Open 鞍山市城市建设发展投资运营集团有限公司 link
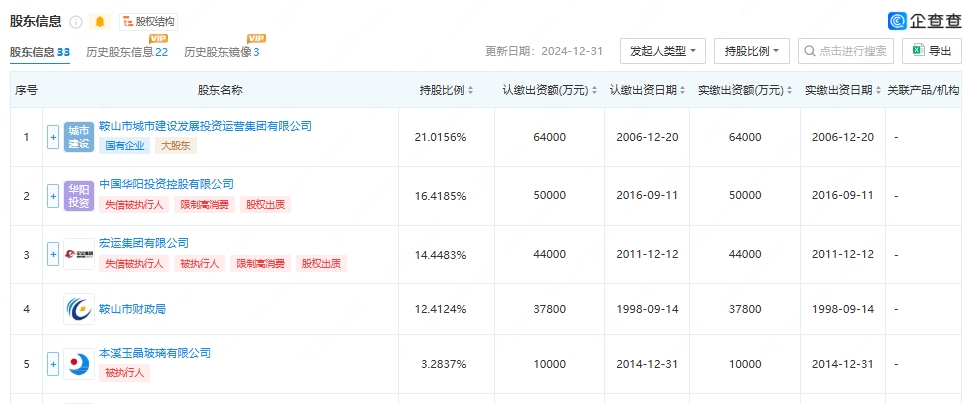970x404 pixels. 205,126
